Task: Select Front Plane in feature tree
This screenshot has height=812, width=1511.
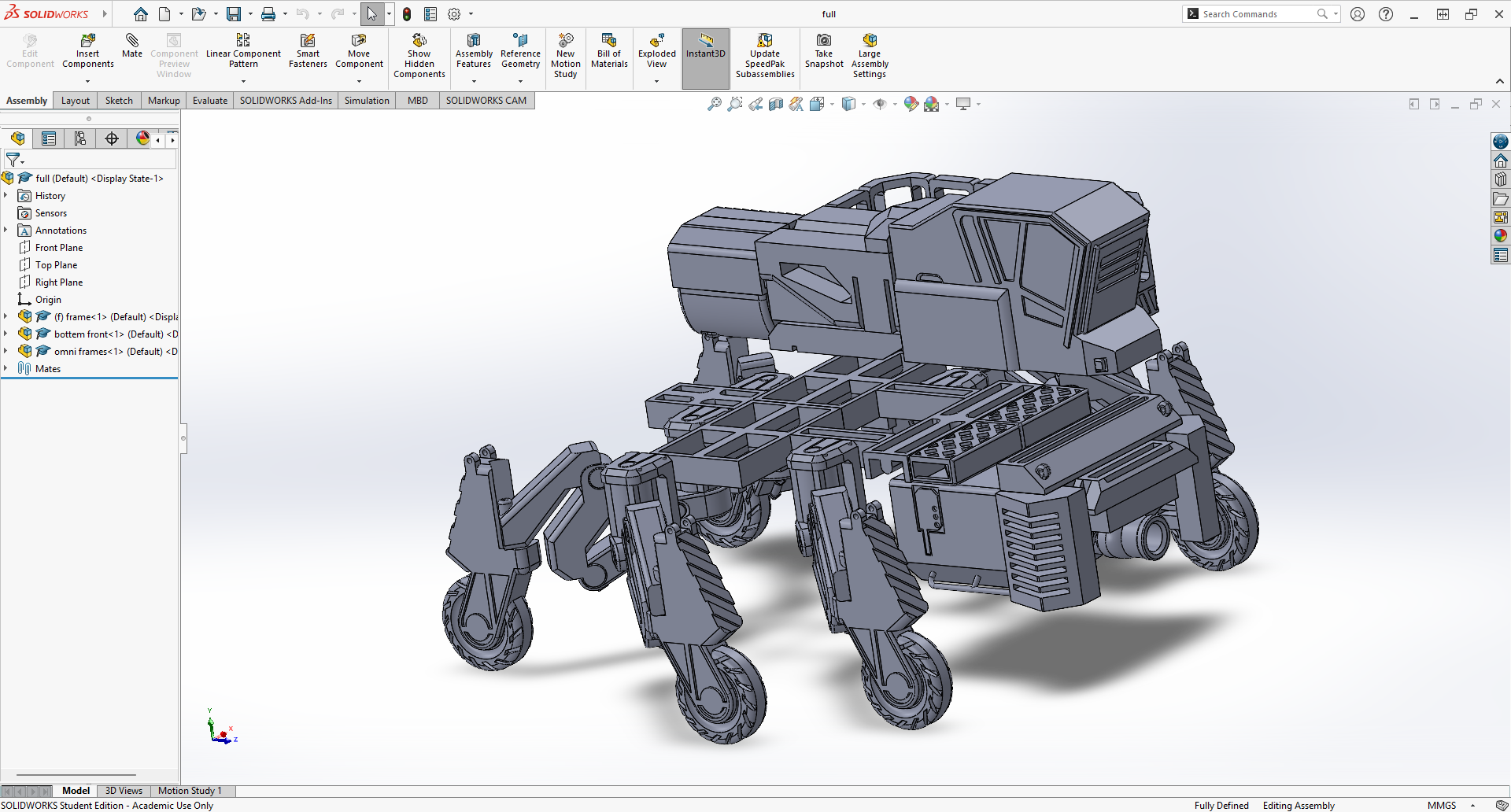Action: [59, 248]
